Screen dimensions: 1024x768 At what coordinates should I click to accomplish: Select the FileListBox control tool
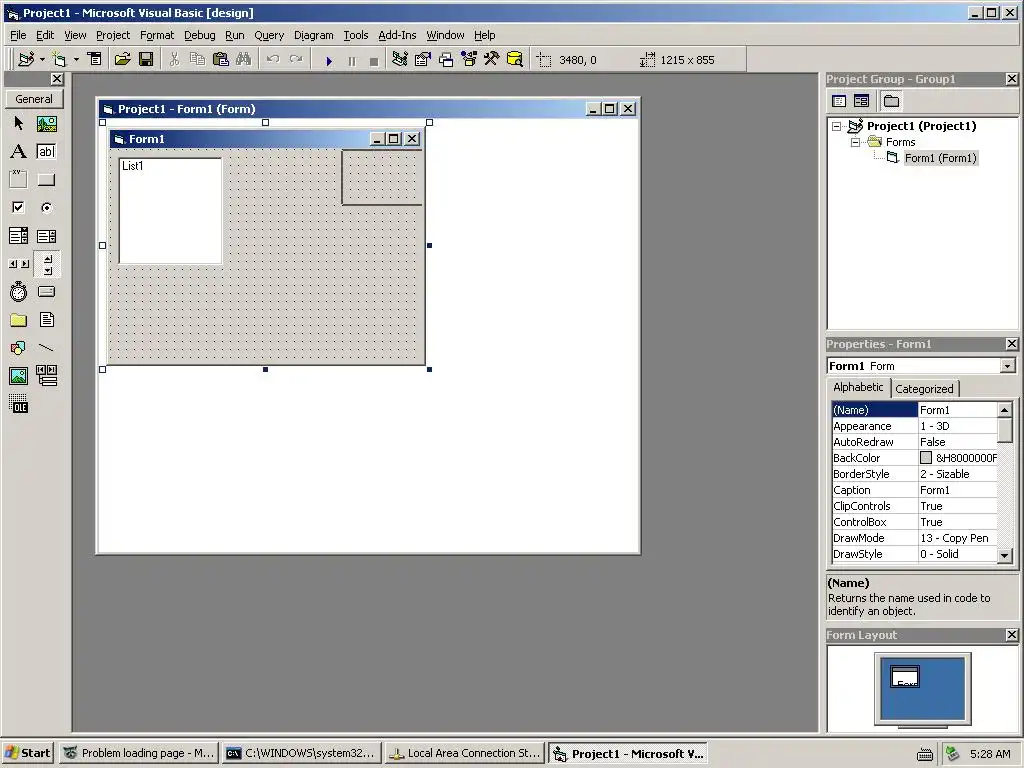(x=46, y=320)
